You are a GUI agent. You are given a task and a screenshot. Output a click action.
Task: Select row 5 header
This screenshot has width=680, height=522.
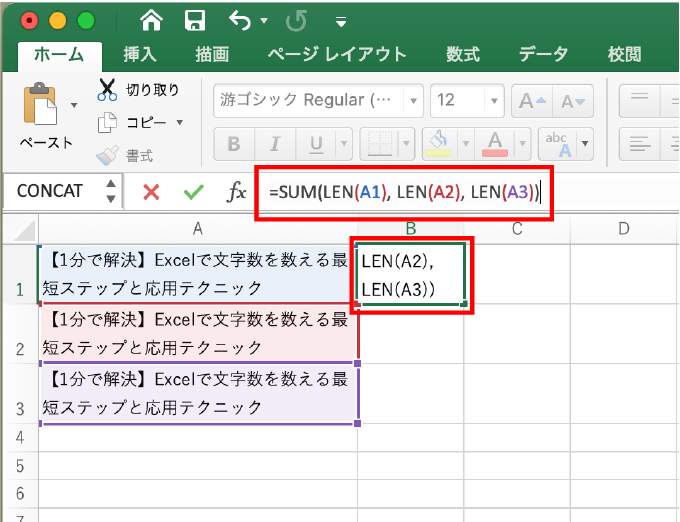(20, 466)
